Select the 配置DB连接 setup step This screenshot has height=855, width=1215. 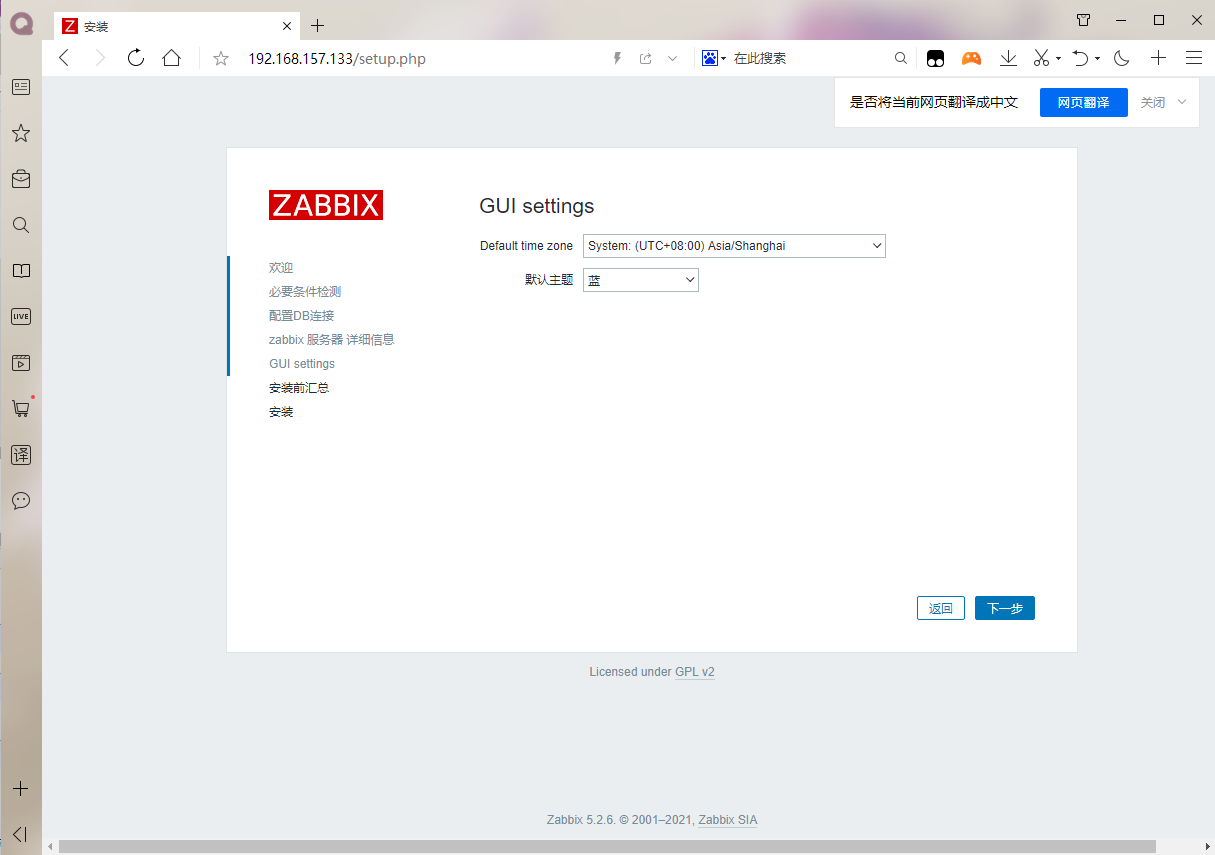coord(301,316)
